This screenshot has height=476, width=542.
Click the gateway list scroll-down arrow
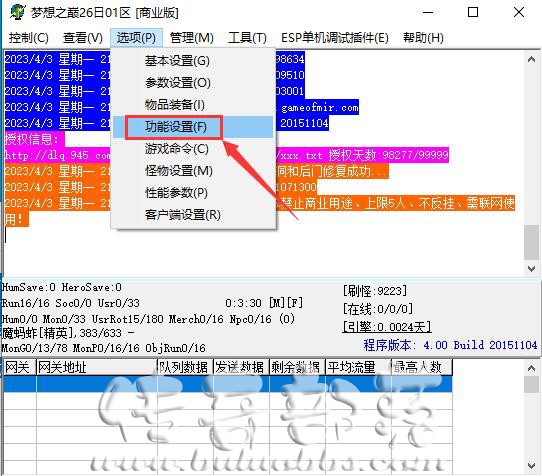pos(532,466)
